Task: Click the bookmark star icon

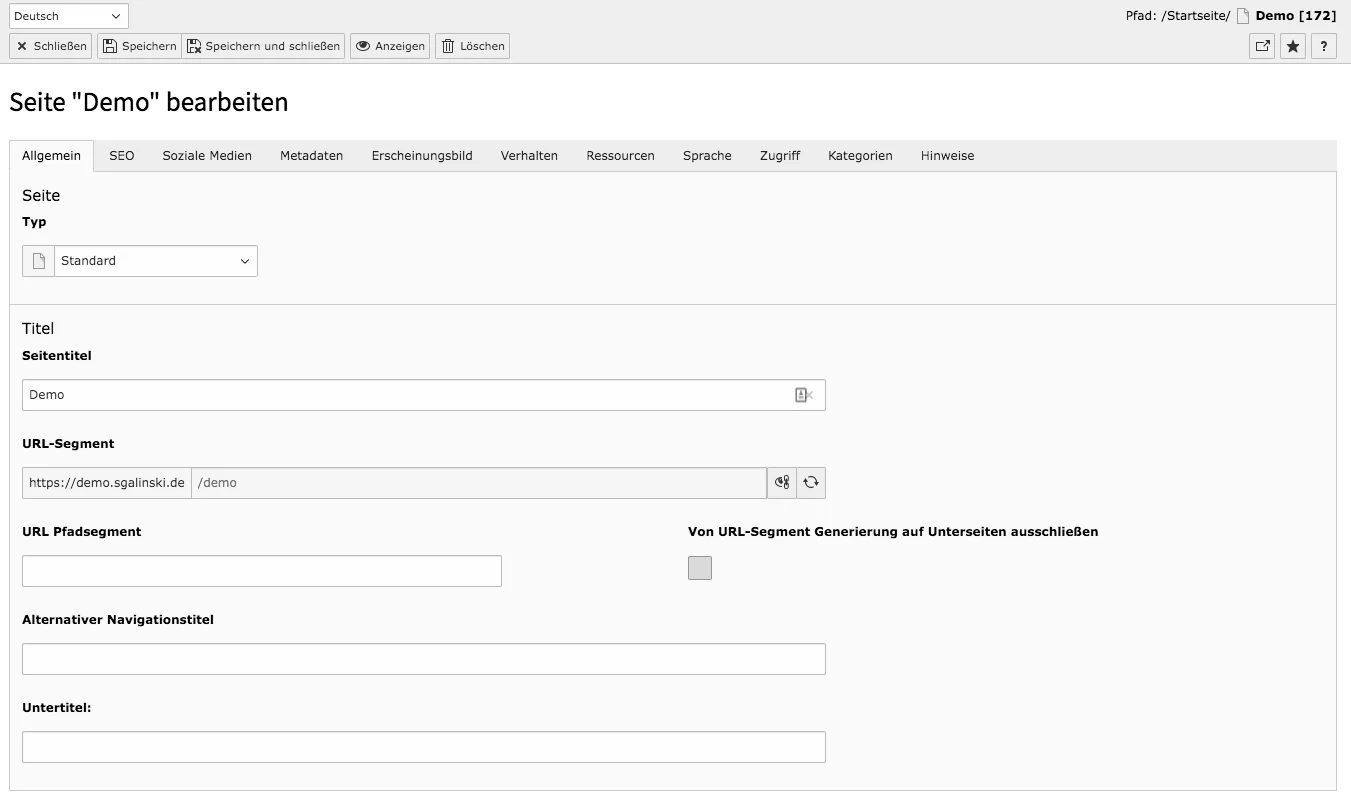Action: click(x=1292, y=46)
